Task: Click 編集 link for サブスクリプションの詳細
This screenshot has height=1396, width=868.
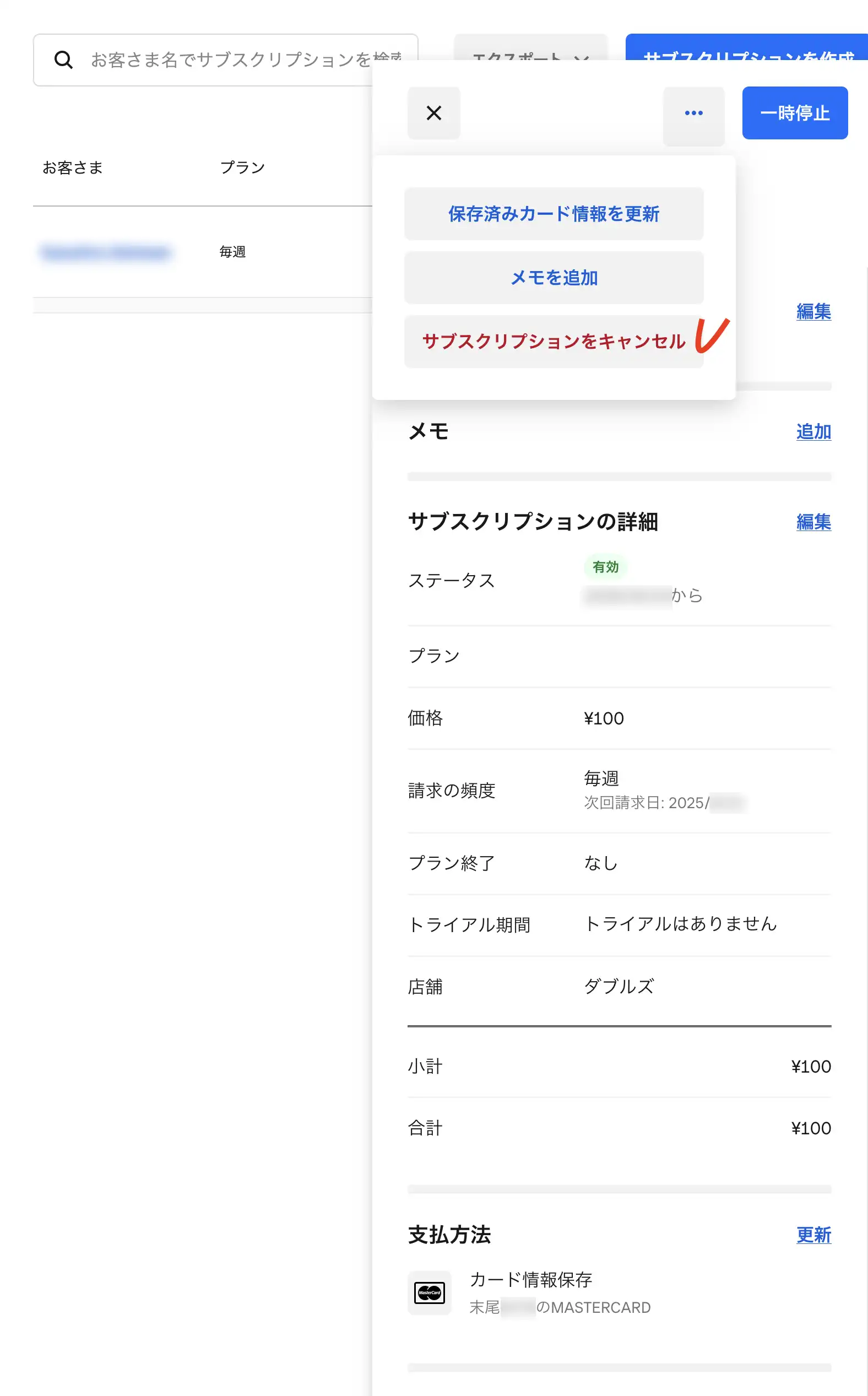Action: (813, 521)
